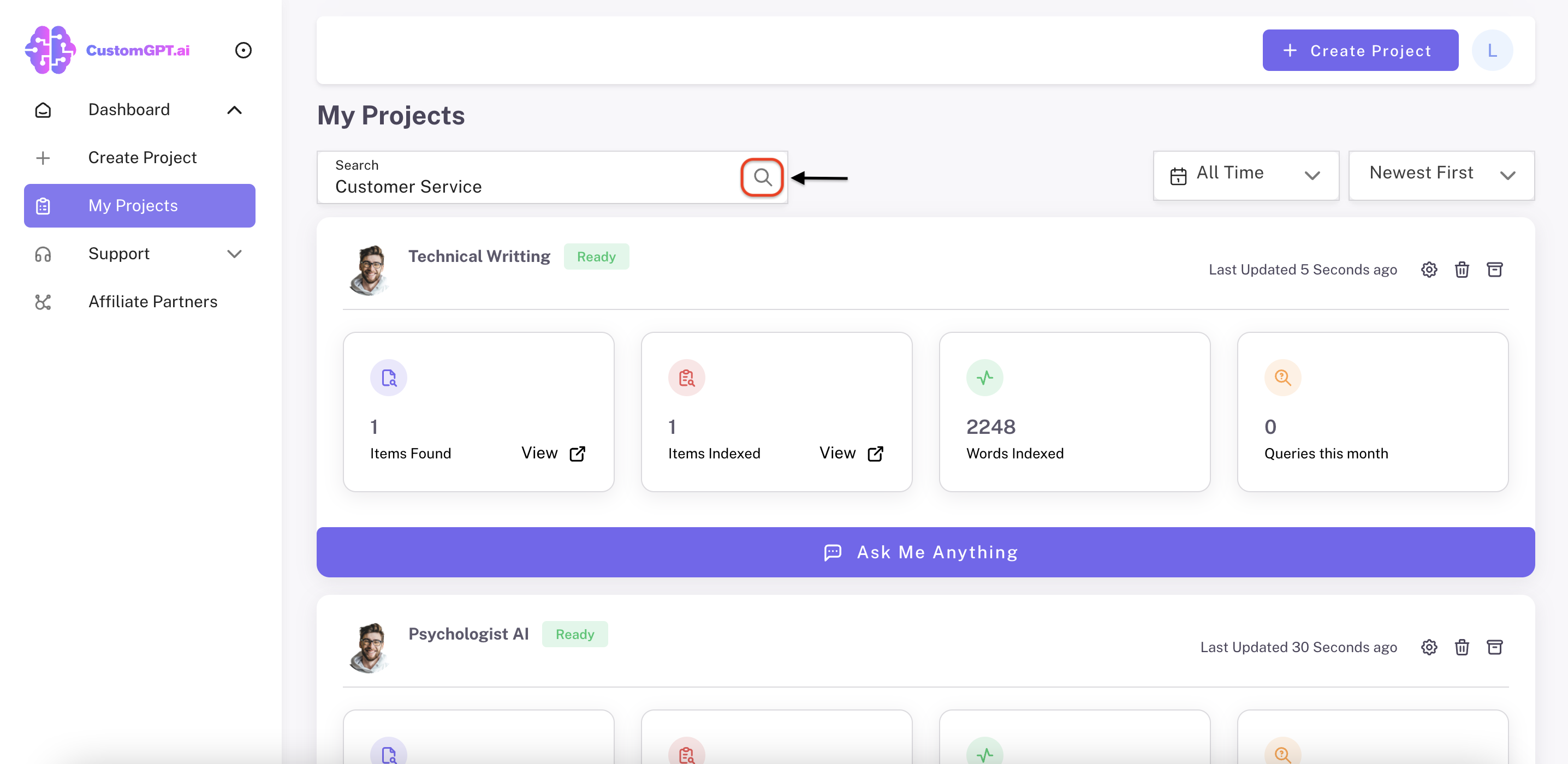
Task: Open the All Time date dropdown
Action: click(x=1245, y=175)
